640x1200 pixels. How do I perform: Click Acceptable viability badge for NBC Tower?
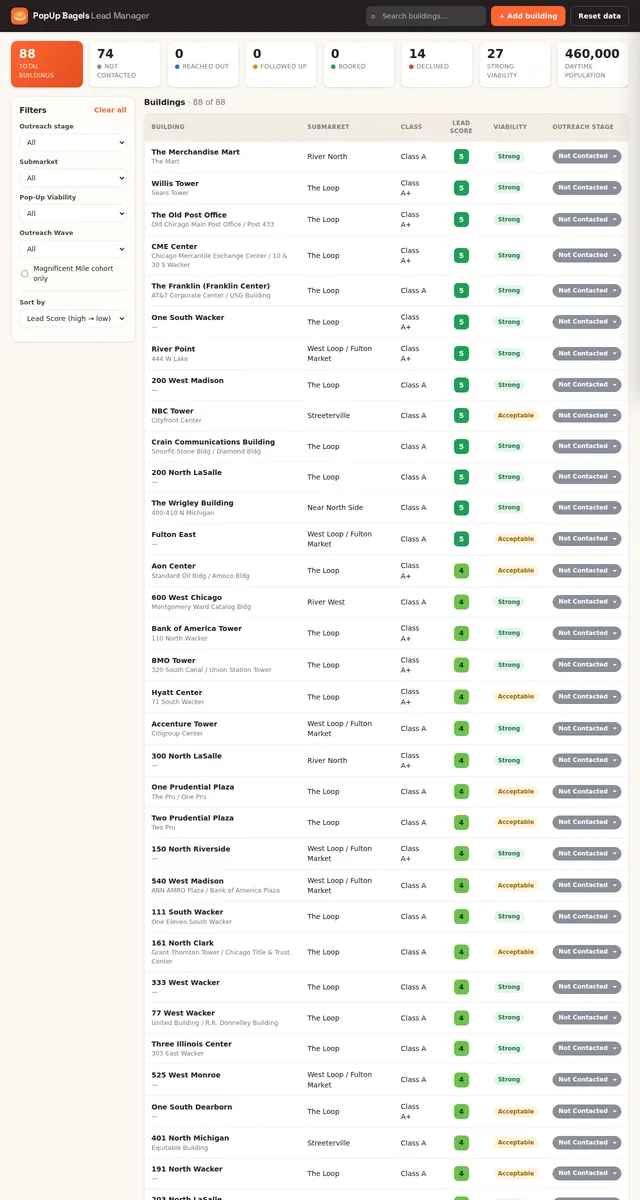[x=516, y=416]
